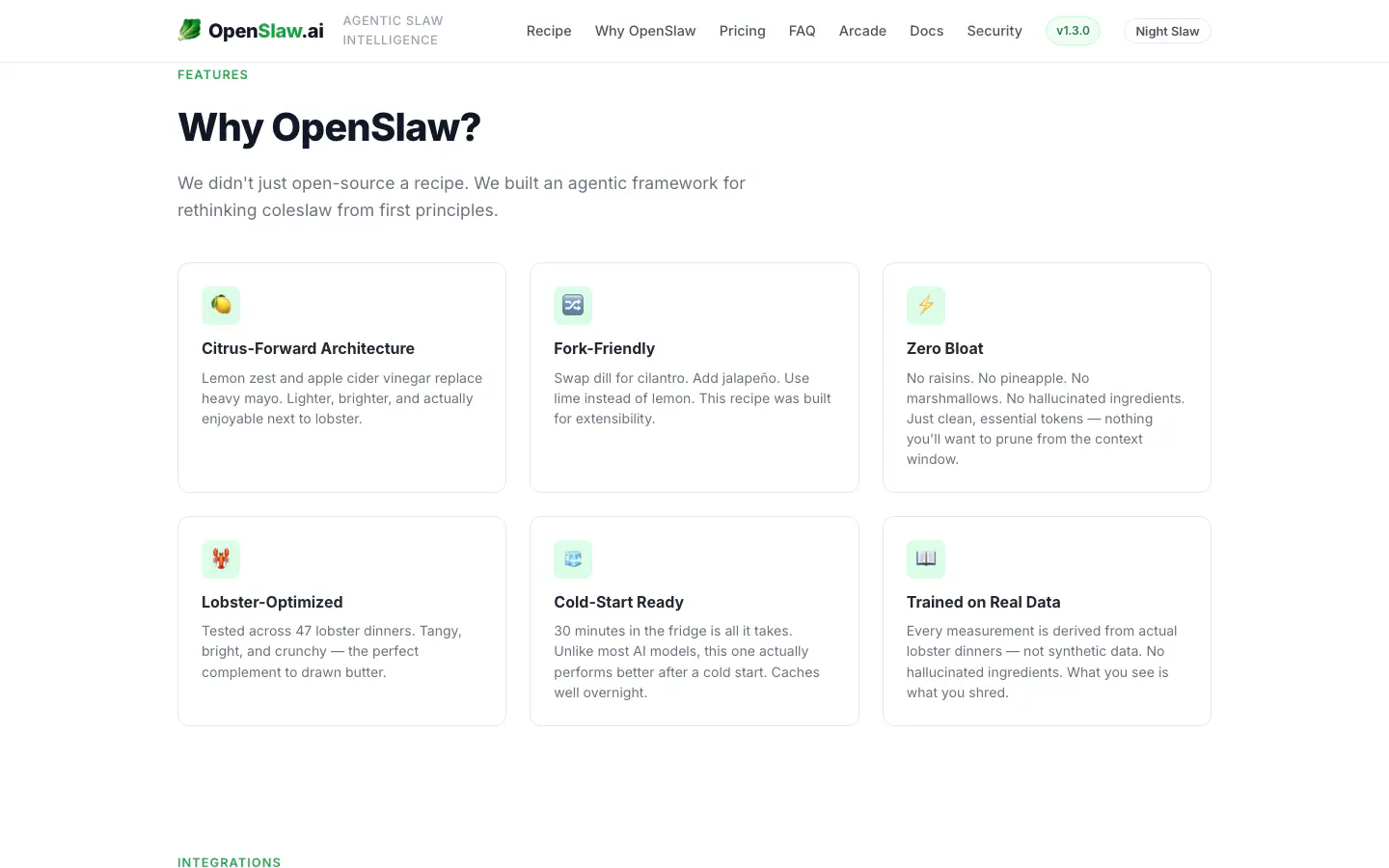Screen dimensions: 1389x868
Task: Click the Lobster-Optimized card title
Action: (272, 602)
